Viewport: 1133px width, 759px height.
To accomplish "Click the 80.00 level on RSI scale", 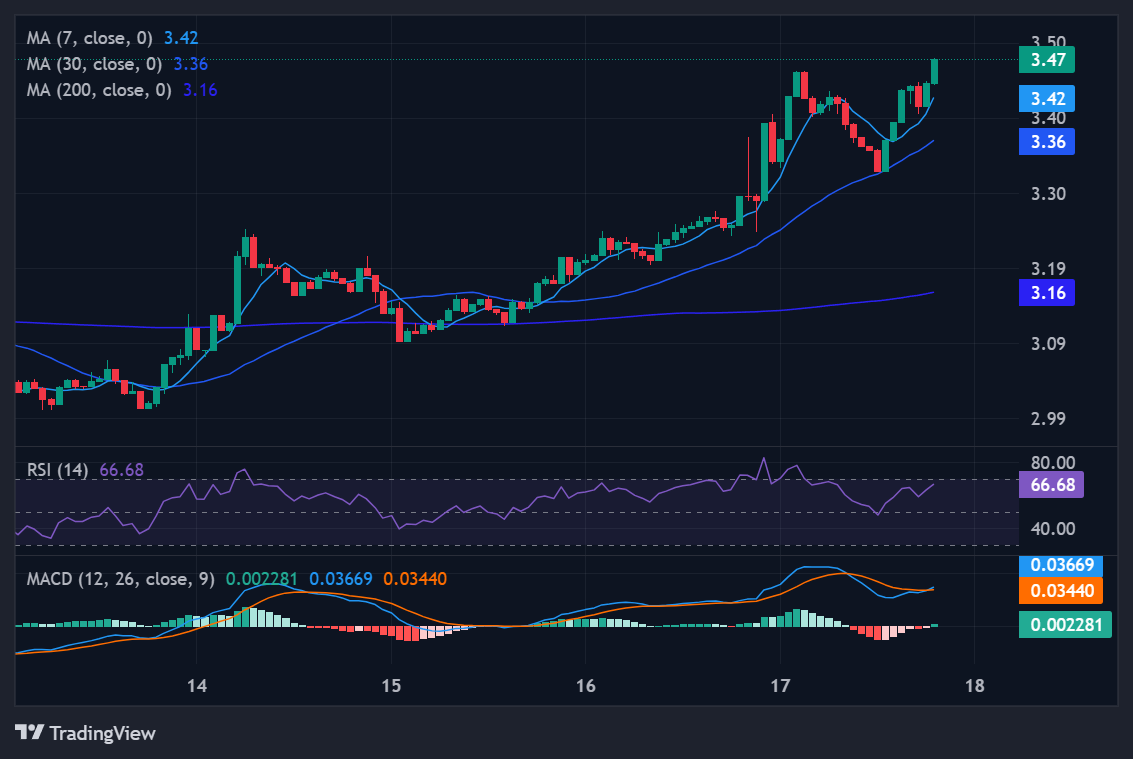I will coord(1051,463).
